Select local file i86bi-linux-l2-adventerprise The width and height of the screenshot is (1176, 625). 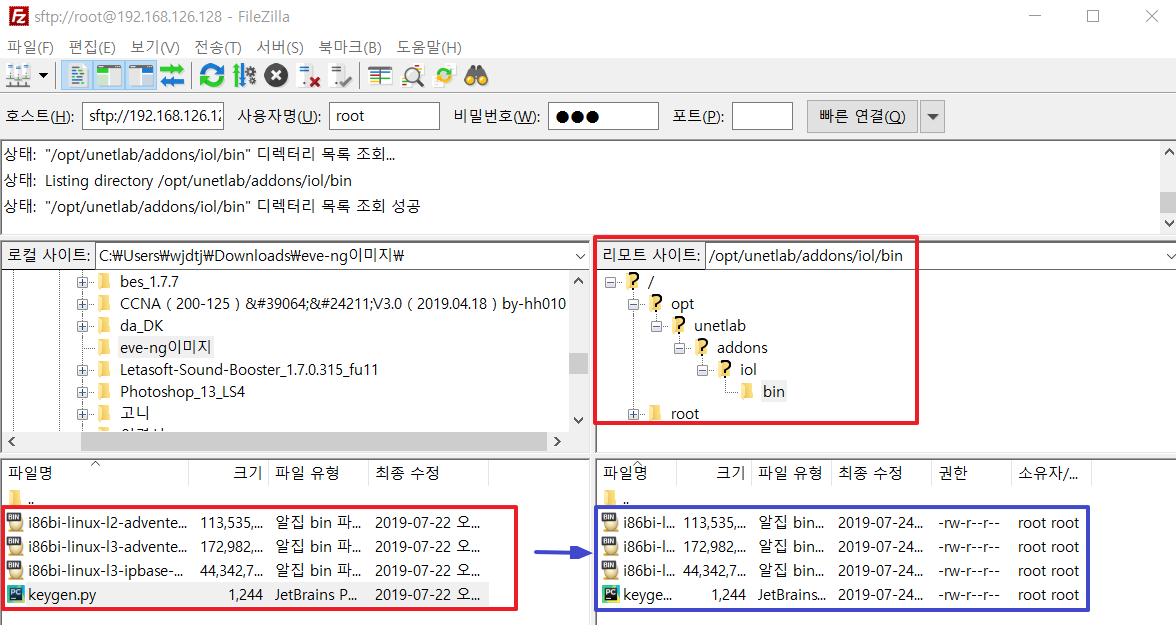tap(246, 523)
